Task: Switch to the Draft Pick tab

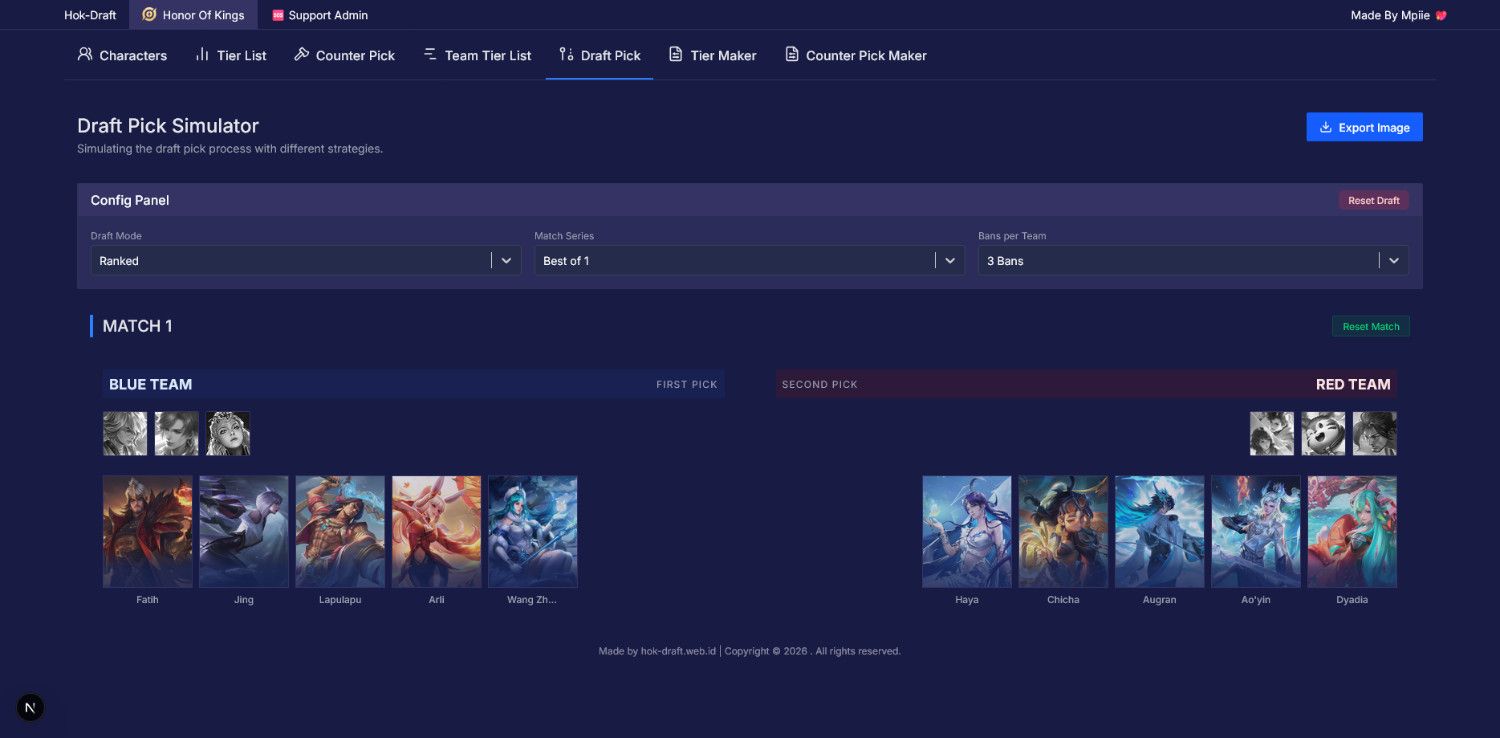Action: pos(600,55)
